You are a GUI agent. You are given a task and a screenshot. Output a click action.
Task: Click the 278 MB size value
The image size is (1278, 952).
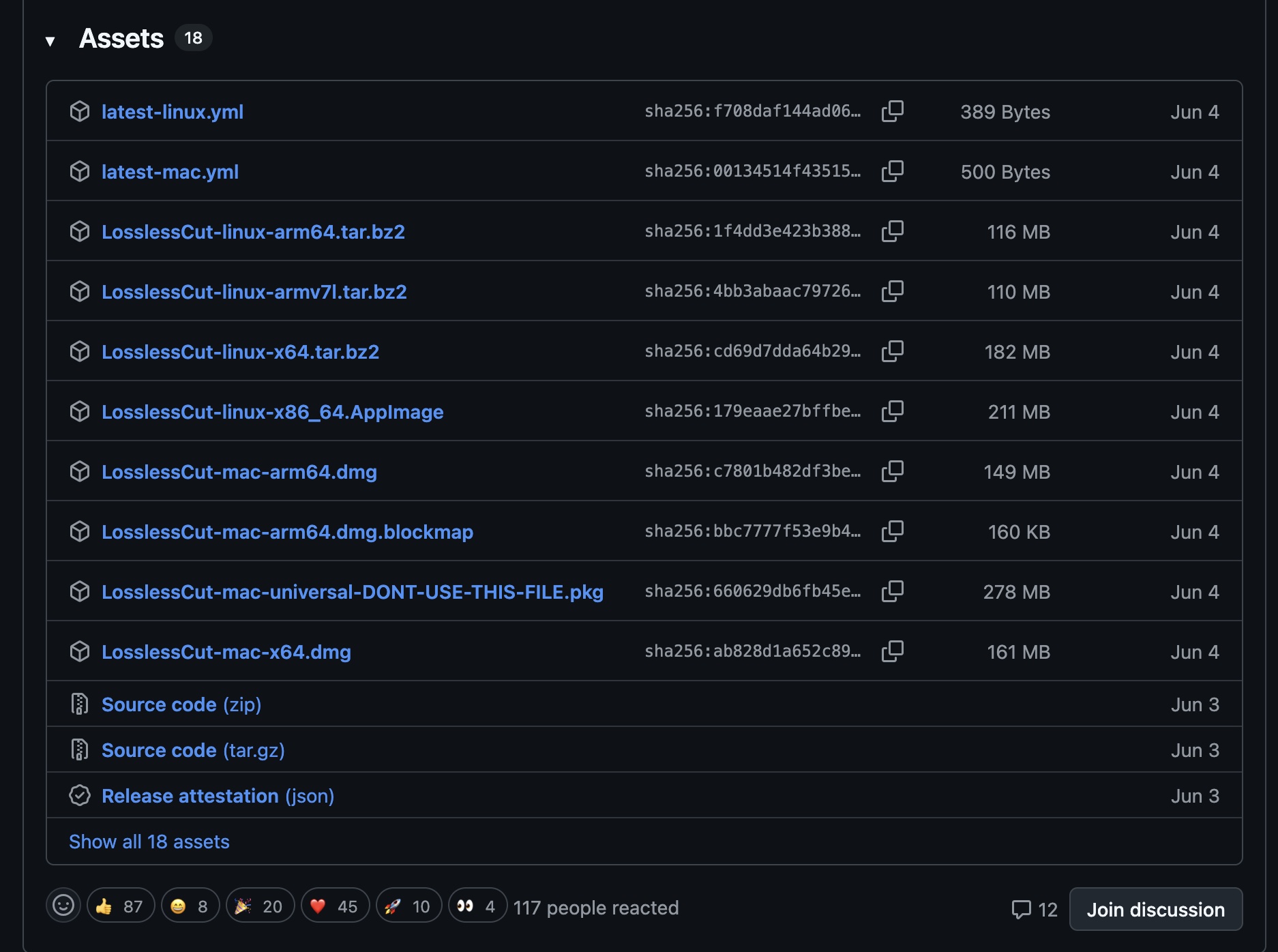point(1017,592)
